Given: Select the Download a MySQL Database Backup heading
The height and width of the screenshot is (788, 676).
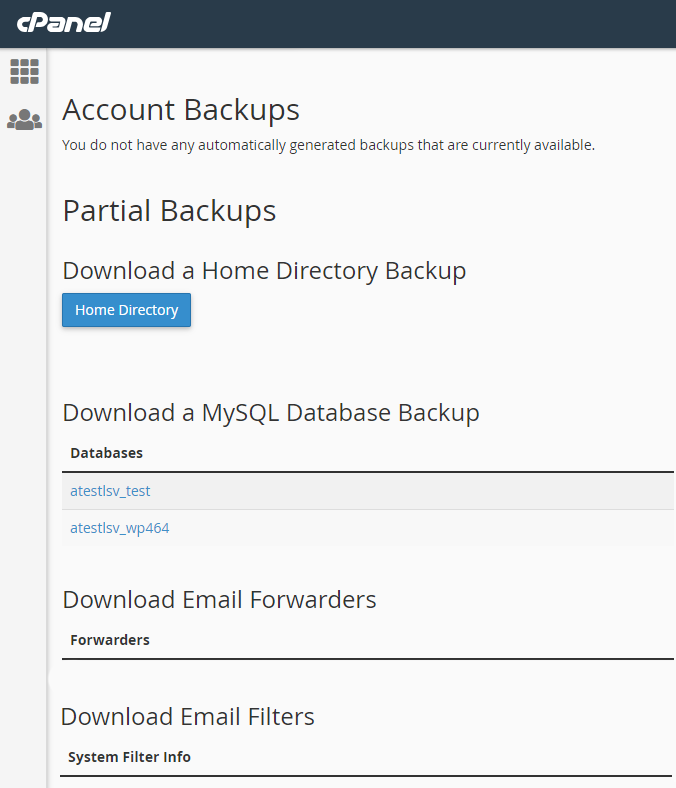Looking at the screenshot, I should 271,412.
